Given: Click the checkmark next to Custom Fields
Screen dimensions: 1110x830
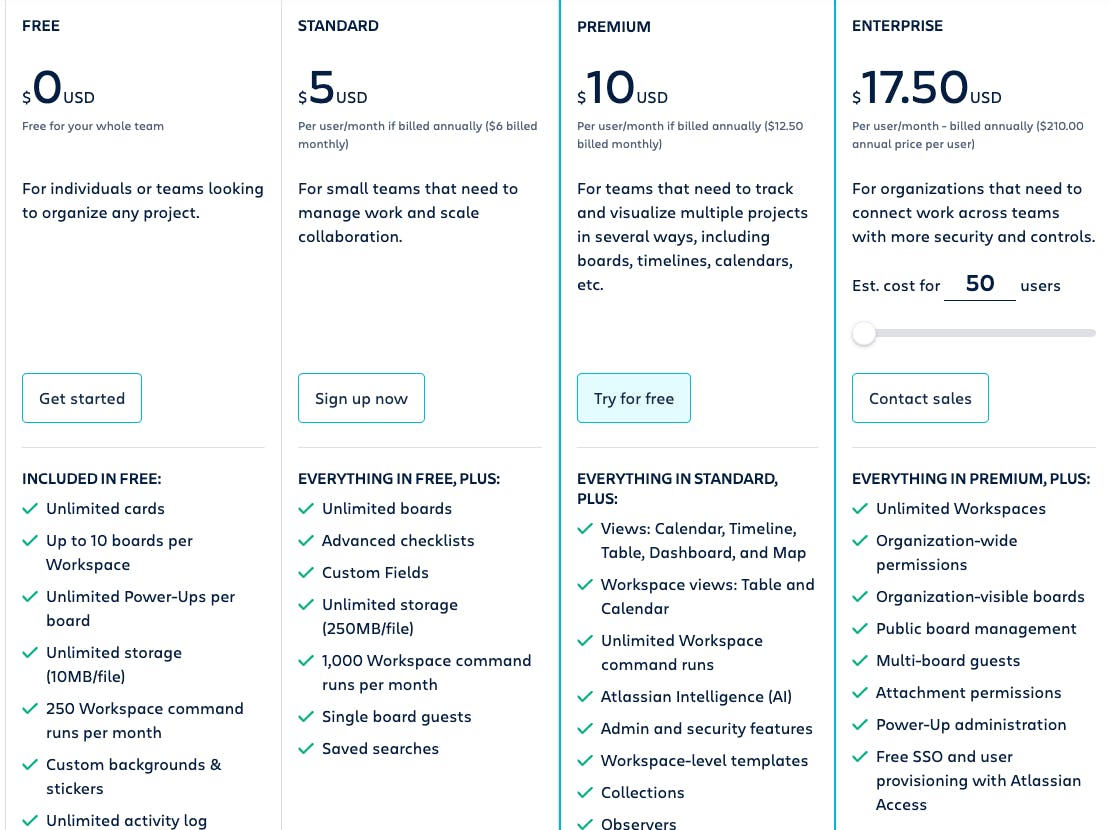Looking at the screenshot, I should point(306,571).
